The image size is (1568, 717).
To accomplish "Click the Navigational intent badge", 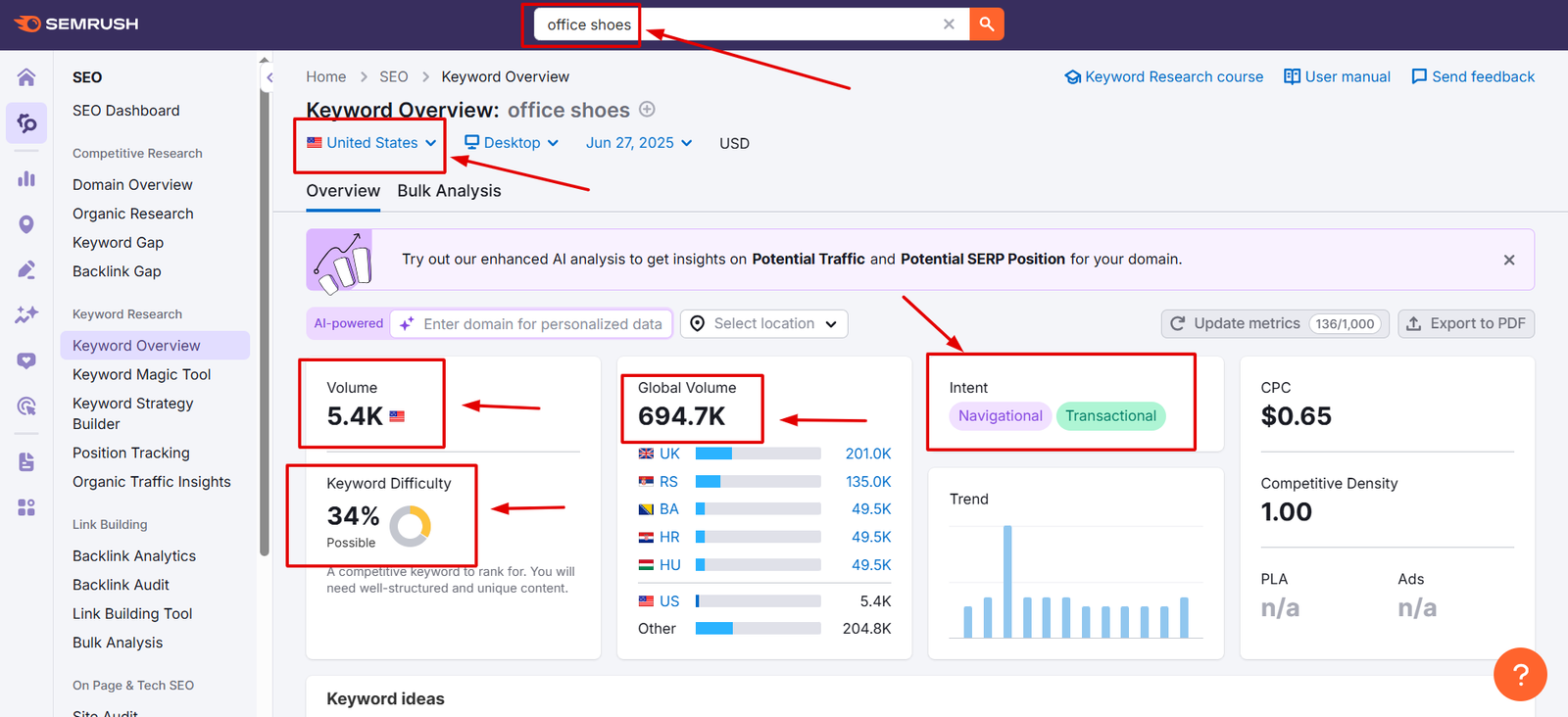I will 1000,416.
